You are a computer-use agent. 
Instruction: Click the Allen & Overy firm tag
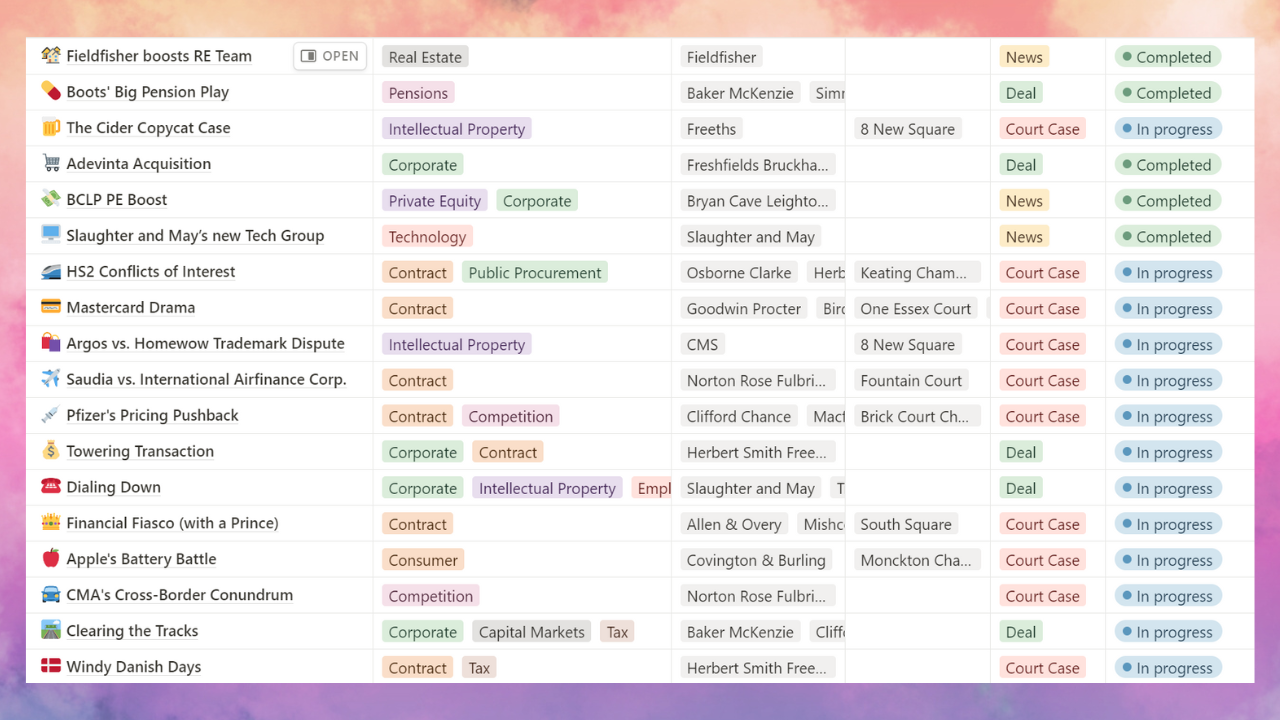[734, 525]
